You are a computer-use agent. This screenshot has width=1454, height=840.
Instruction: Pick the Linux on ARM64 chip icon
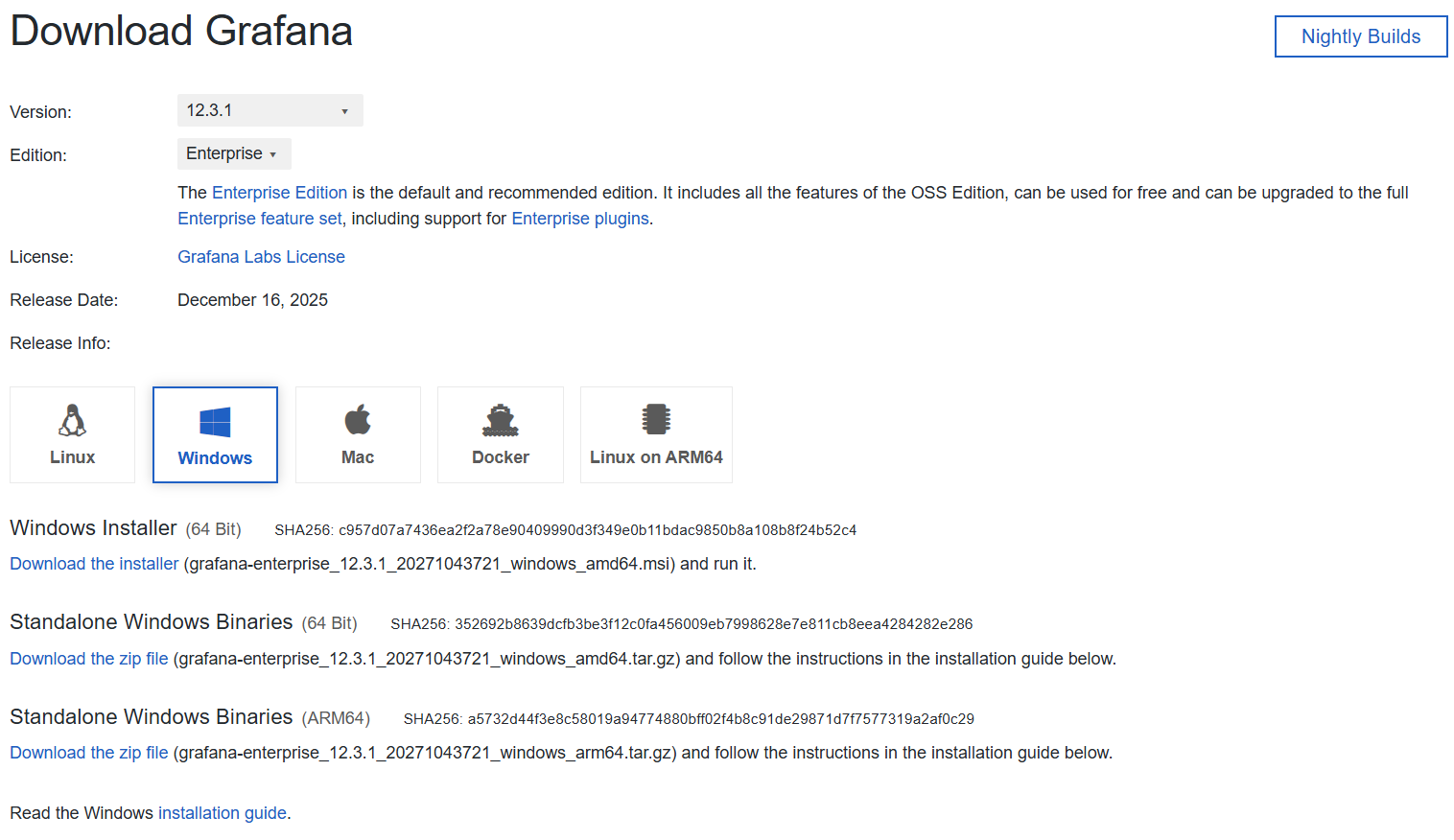pyautogui.click(x=656, y=419)
